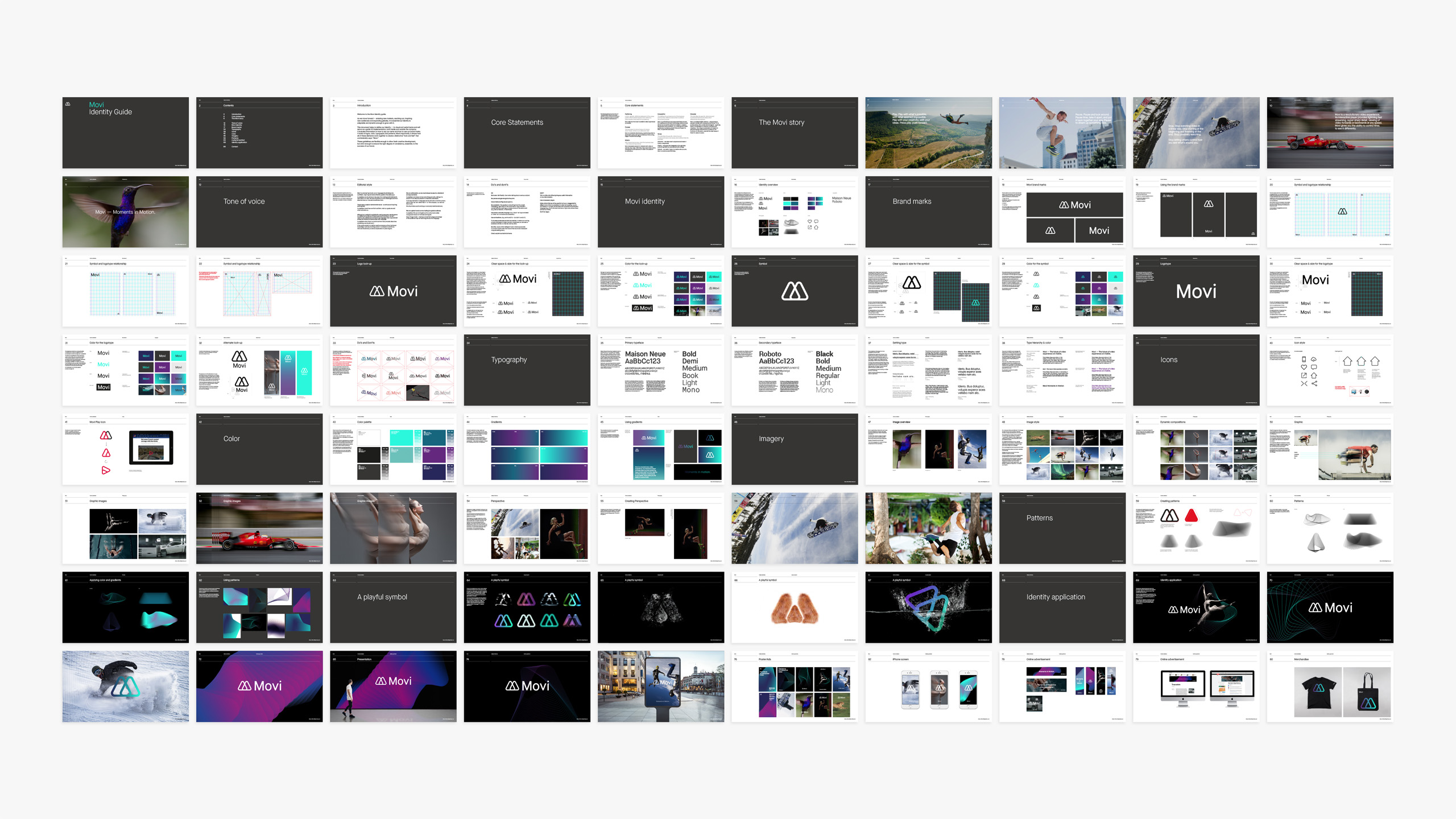Open the colorful playful symbol variations slide
This screenshot has width=1456, height=819.
click(527, 607)
